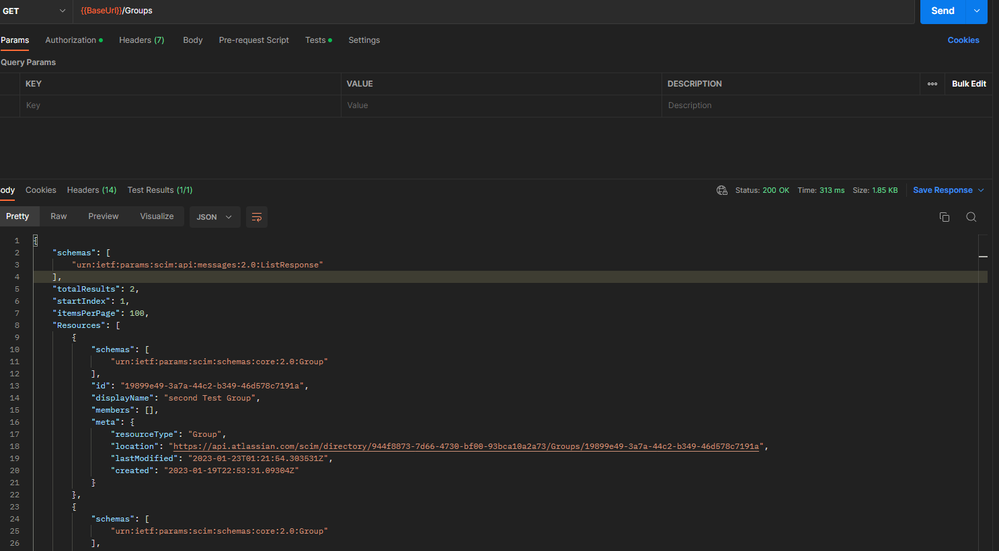Viewport: 999px width, 551px height.
Task: Click the network globe icon near Status
Action: point(722,190)
